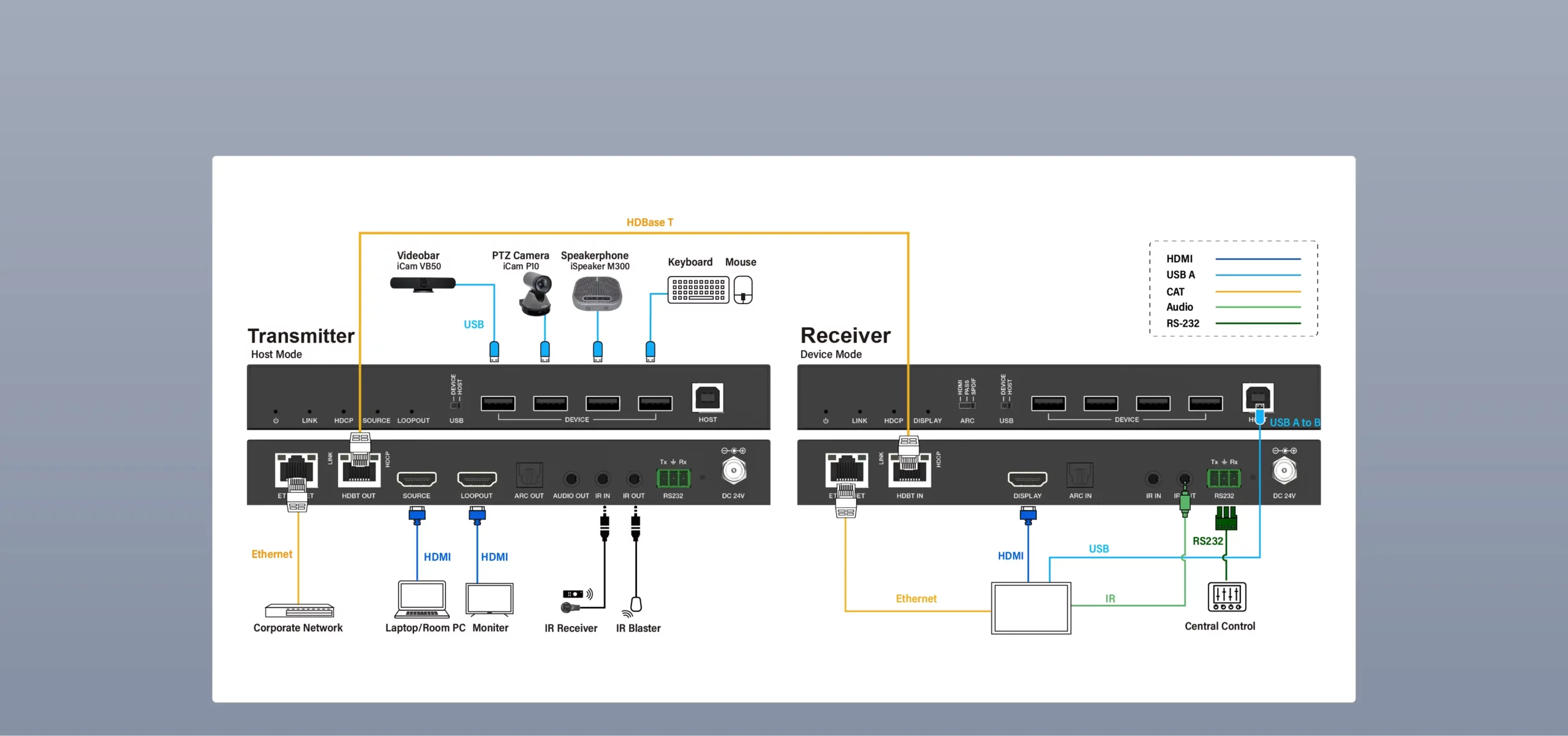1568x736 pixels.
Task: Select the Laptop/Room PC icon
Action: [x=421, y=600]
